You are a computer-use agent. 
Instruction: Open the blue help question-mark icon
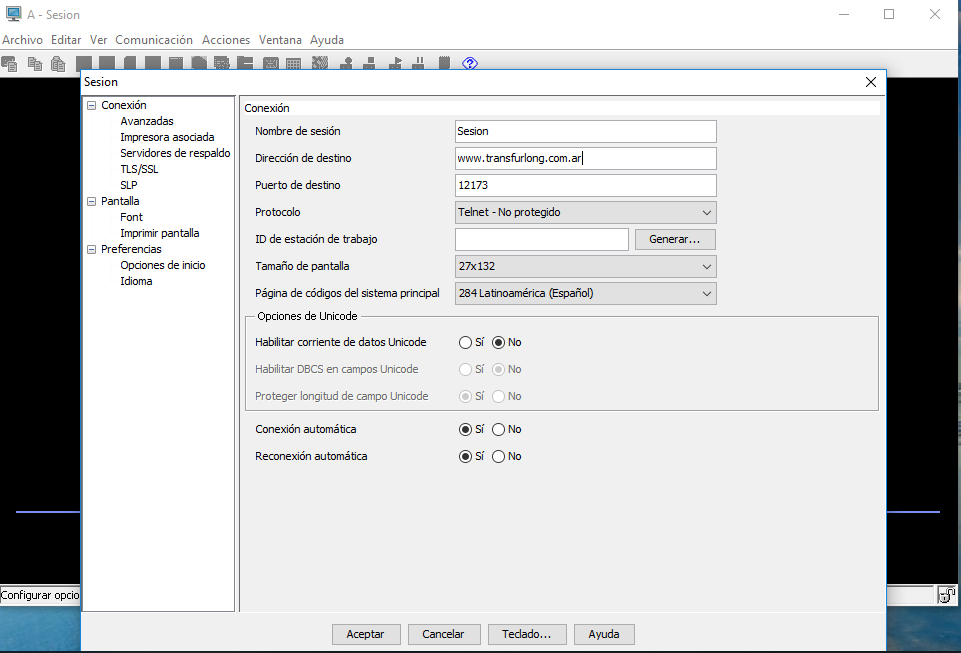[x=469, y=63]
